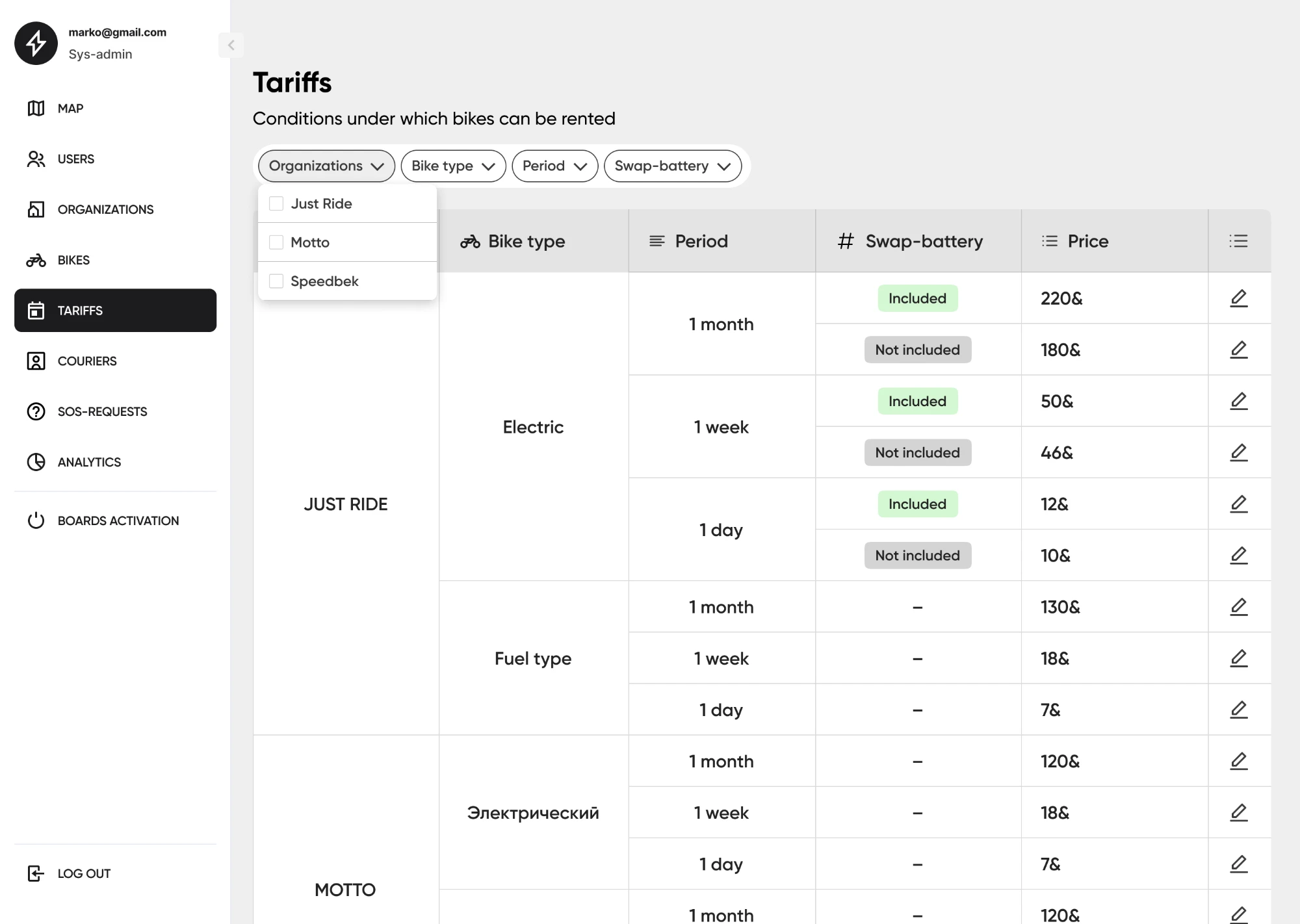
Task: Click the list icon in last table header
Action: 1239,241
